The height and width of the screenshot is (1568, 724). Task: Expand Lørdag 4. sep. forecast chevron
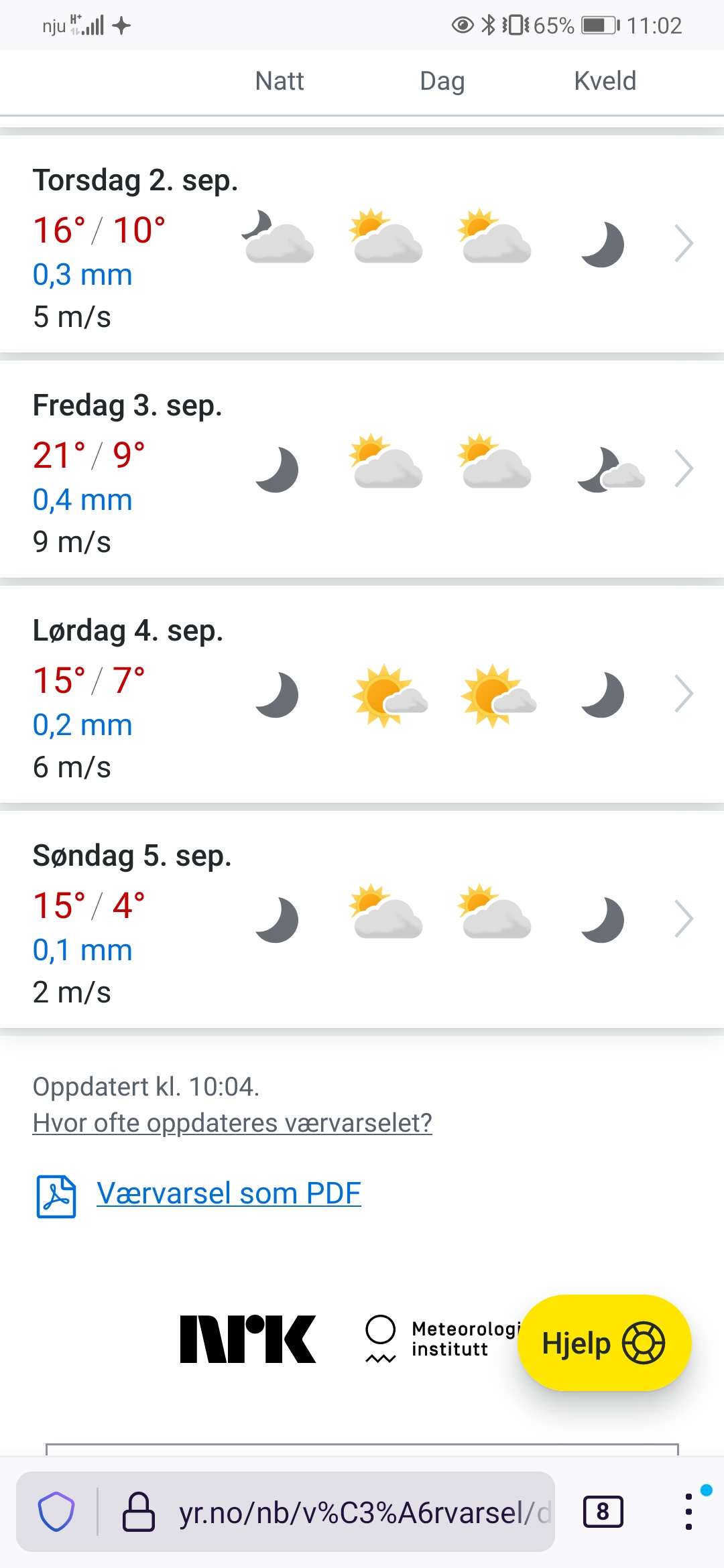(x=683, y=694)
